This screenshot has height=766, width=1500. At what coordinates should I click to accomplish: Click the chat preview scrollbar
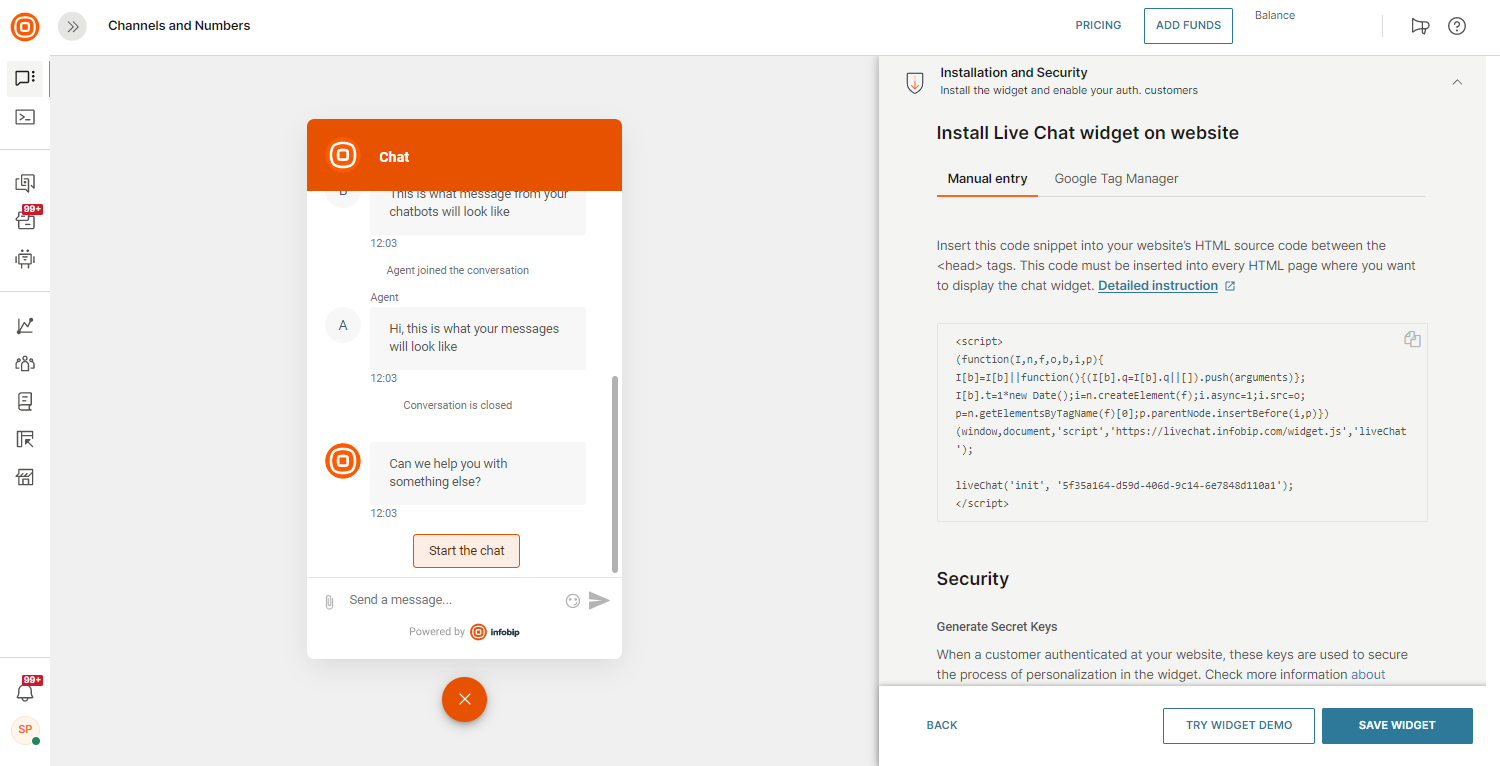614,474
